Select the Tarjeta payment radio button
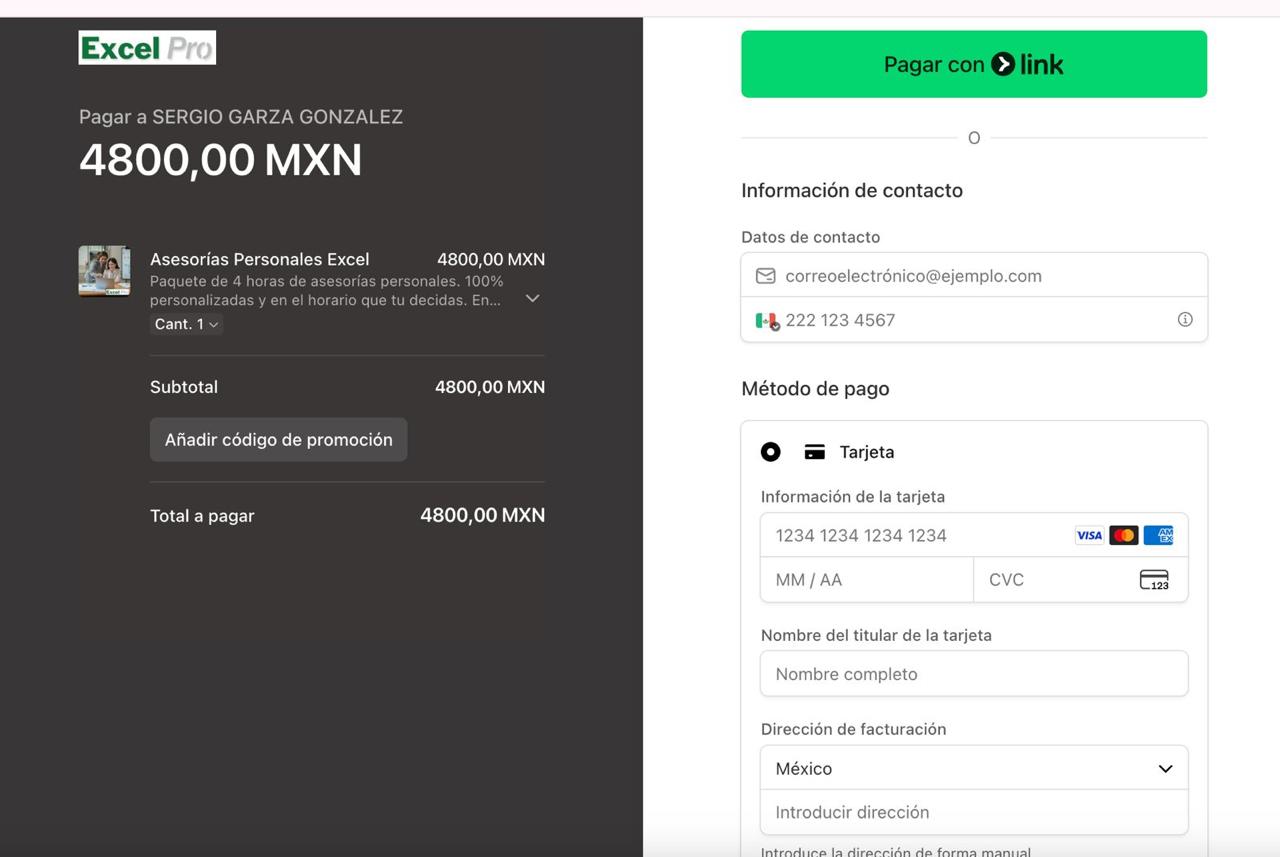Viewport: 1280px width, 857px height. (770, 452)
